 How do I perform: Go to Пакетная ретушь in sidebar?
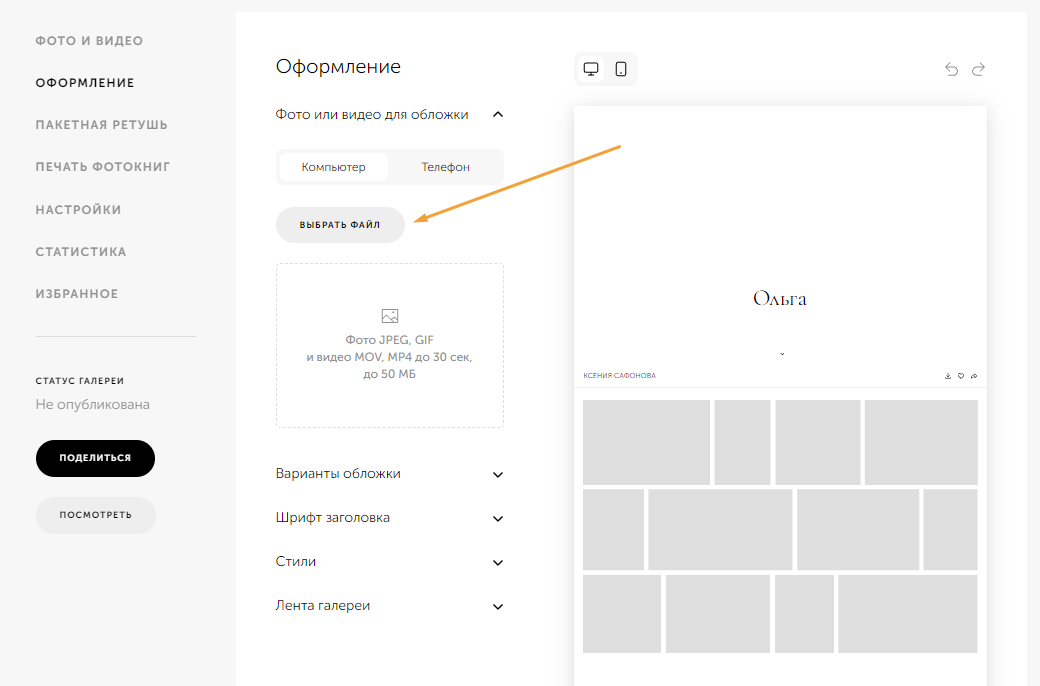point(101,125)
